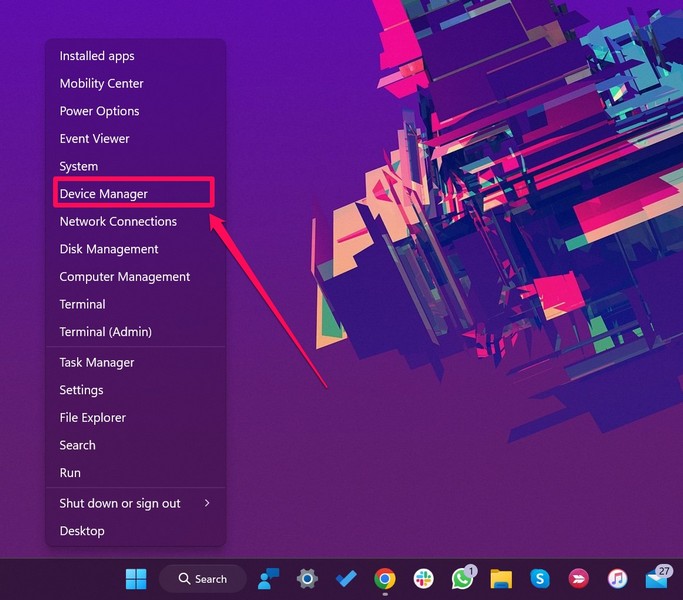Open WhatsApp from the taskbar

462,578
